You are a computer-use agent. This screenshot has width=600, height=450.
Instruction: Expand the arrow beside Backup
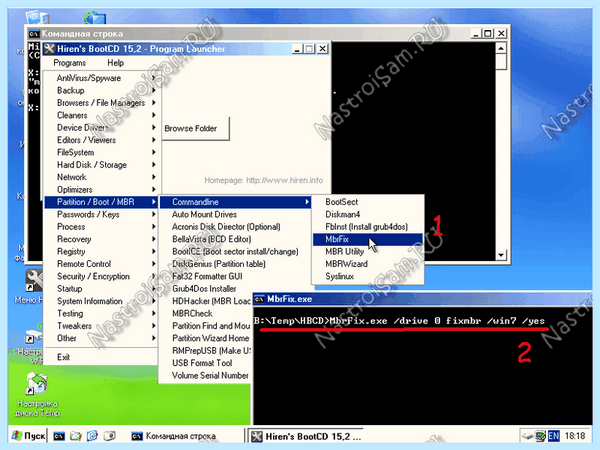click(x=153, y=90)
